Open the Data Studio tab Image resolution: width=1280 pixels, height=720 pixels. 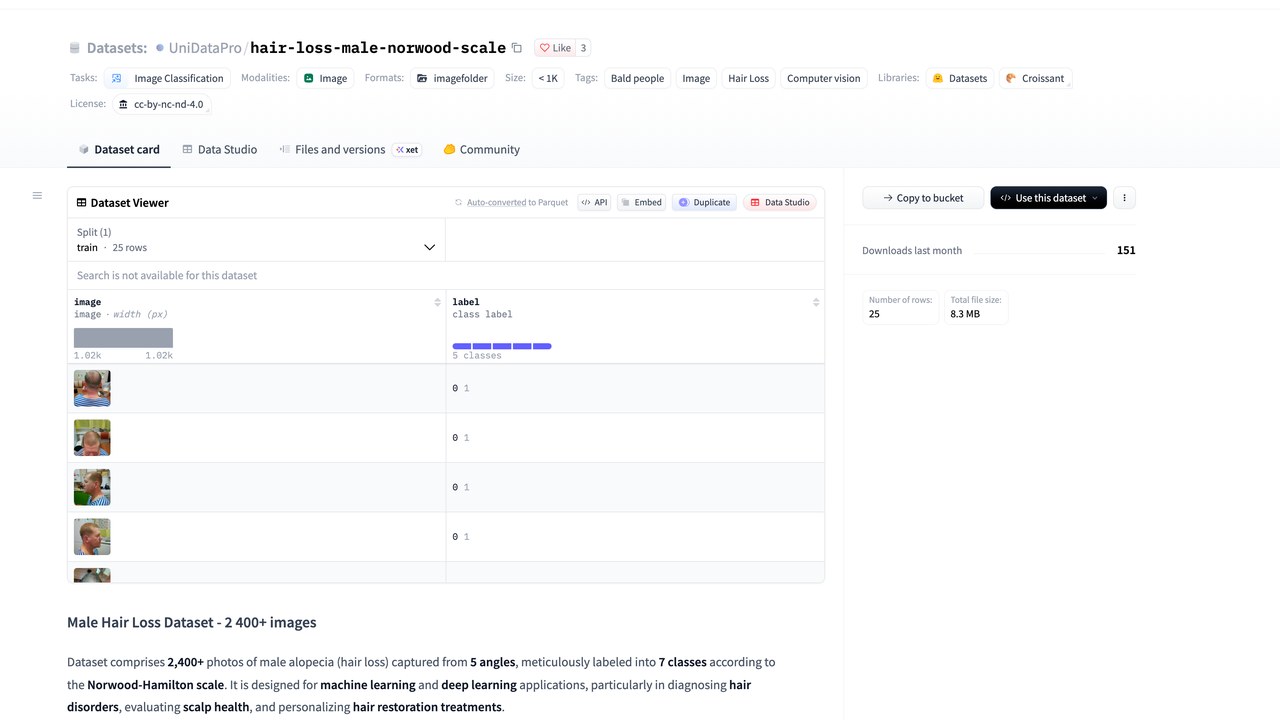point(219,150)
